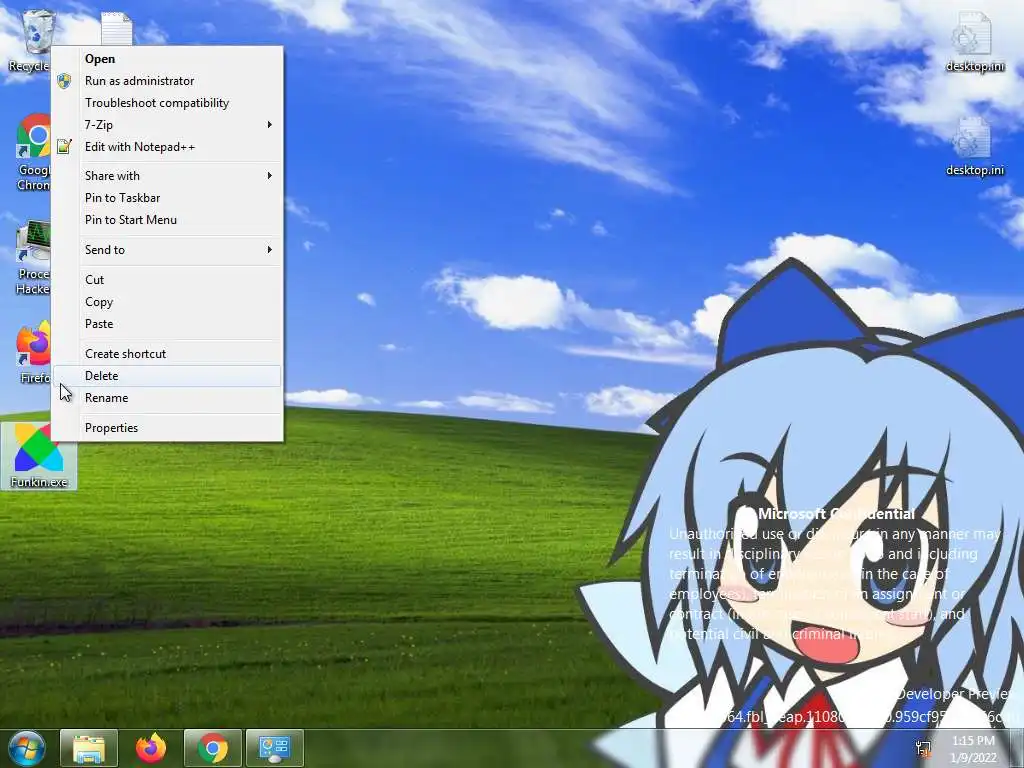Select the upper desktop.ini file icon
Viewport: 1024px width, 768px height.
click(972, 42)
